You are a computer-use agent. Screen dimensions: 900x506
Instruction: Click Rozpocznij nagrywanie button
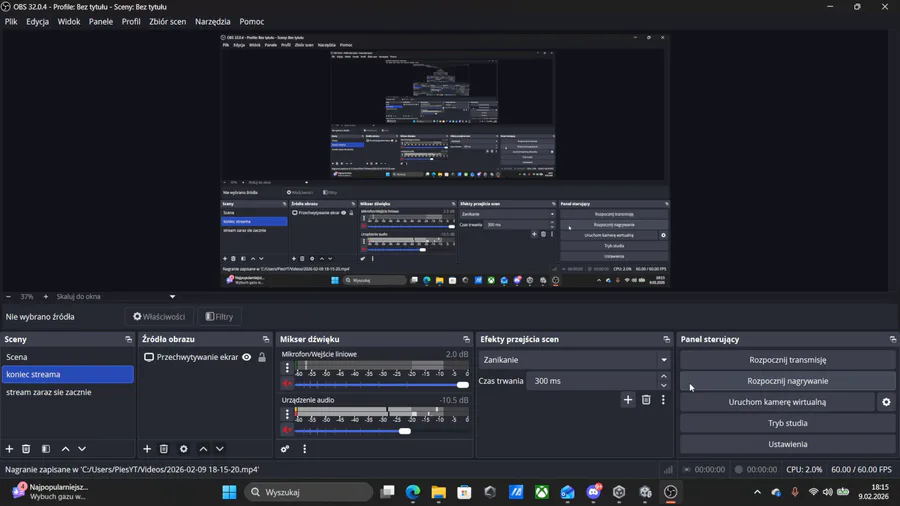(788, 381)
